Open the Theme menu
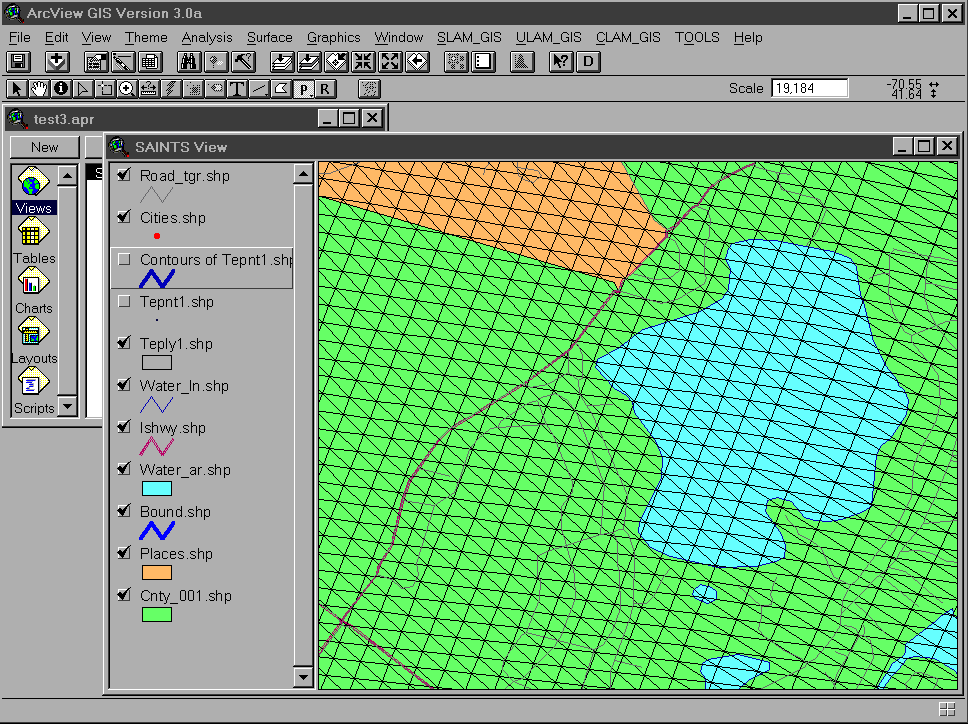The height and width of the screenshot is (724, 968). point(146,38)
